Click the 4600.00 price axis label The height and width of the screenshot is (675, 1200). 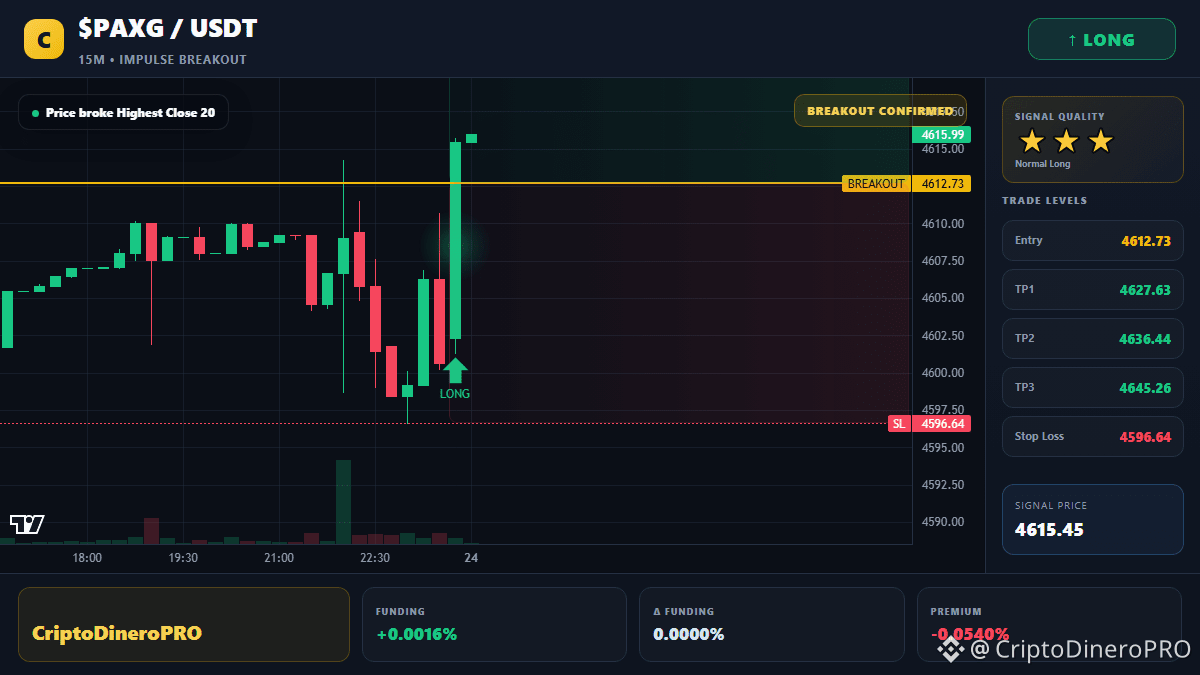pyautogui.click(x=943, y=373)
